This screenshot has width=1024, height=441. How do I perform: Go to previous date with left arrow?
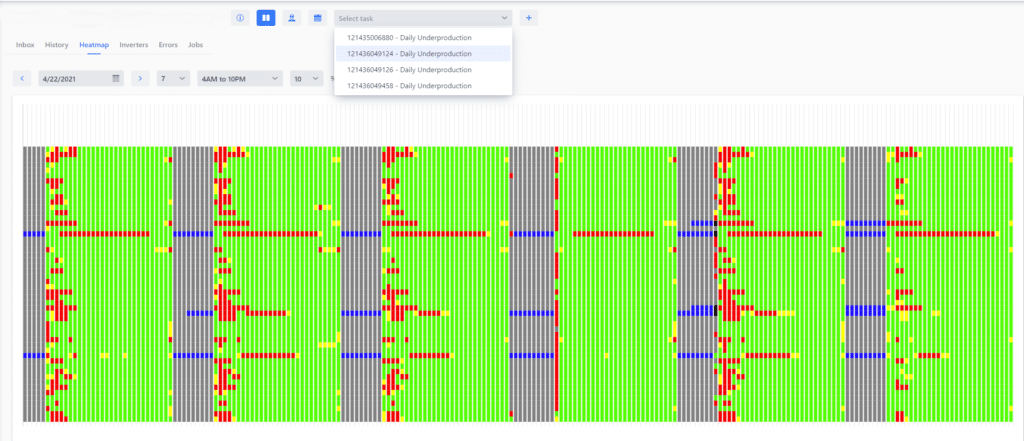[x=22, y=78]
